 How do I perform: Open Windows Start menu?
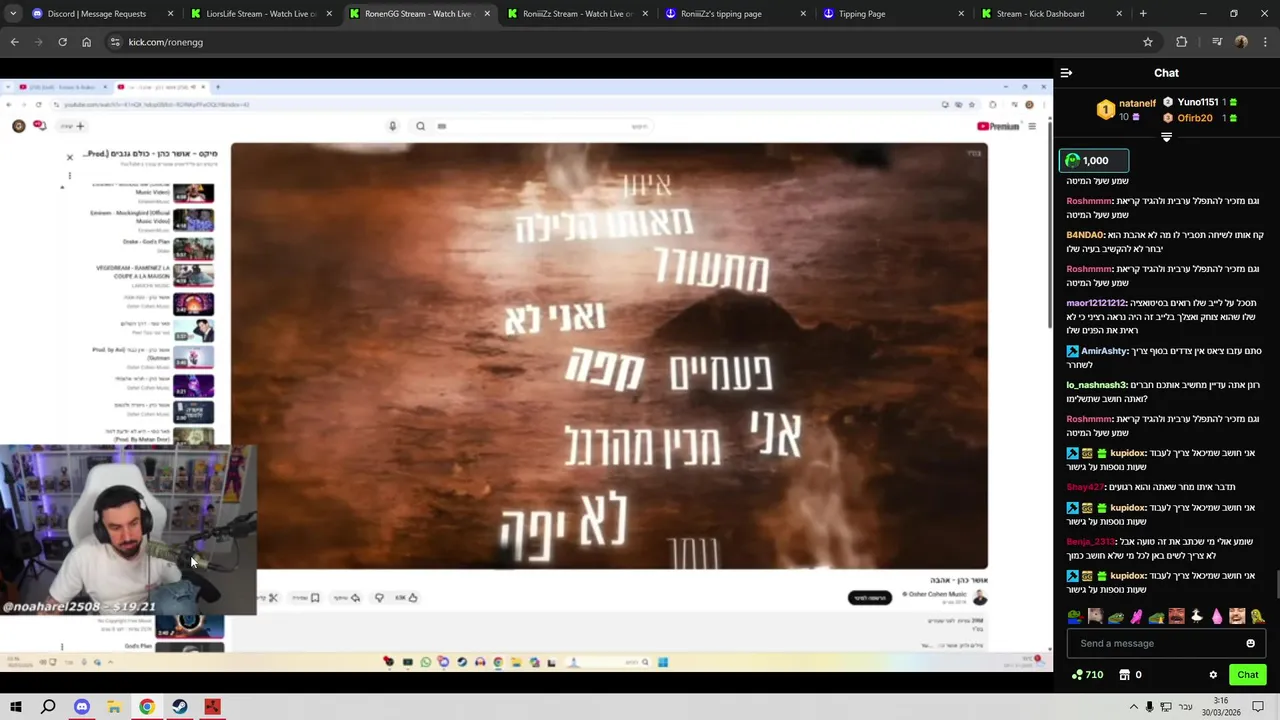[15, 707]
